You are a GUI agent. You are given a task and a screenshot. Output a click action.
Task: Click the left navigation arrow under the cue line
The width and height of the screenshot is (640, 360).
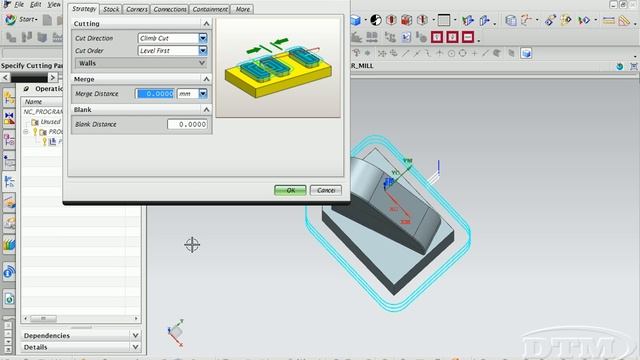click(x=5, y=77)
